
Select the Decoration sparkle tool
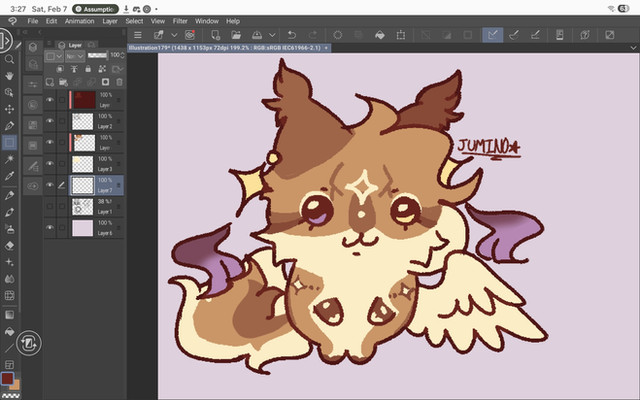click(9, 262)
